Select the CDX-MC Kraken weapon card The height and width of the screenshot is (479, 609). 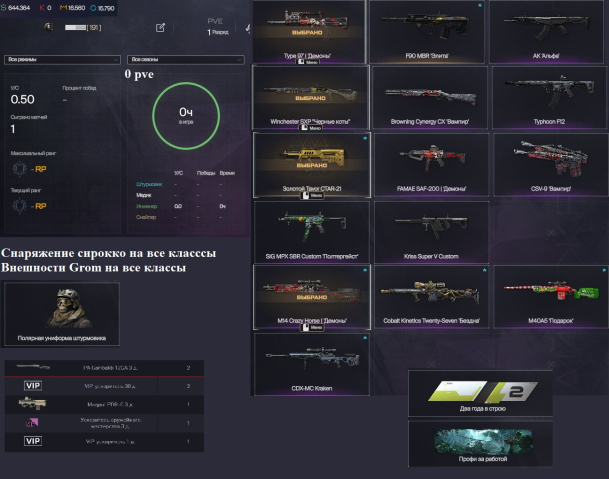coord(311,364)
